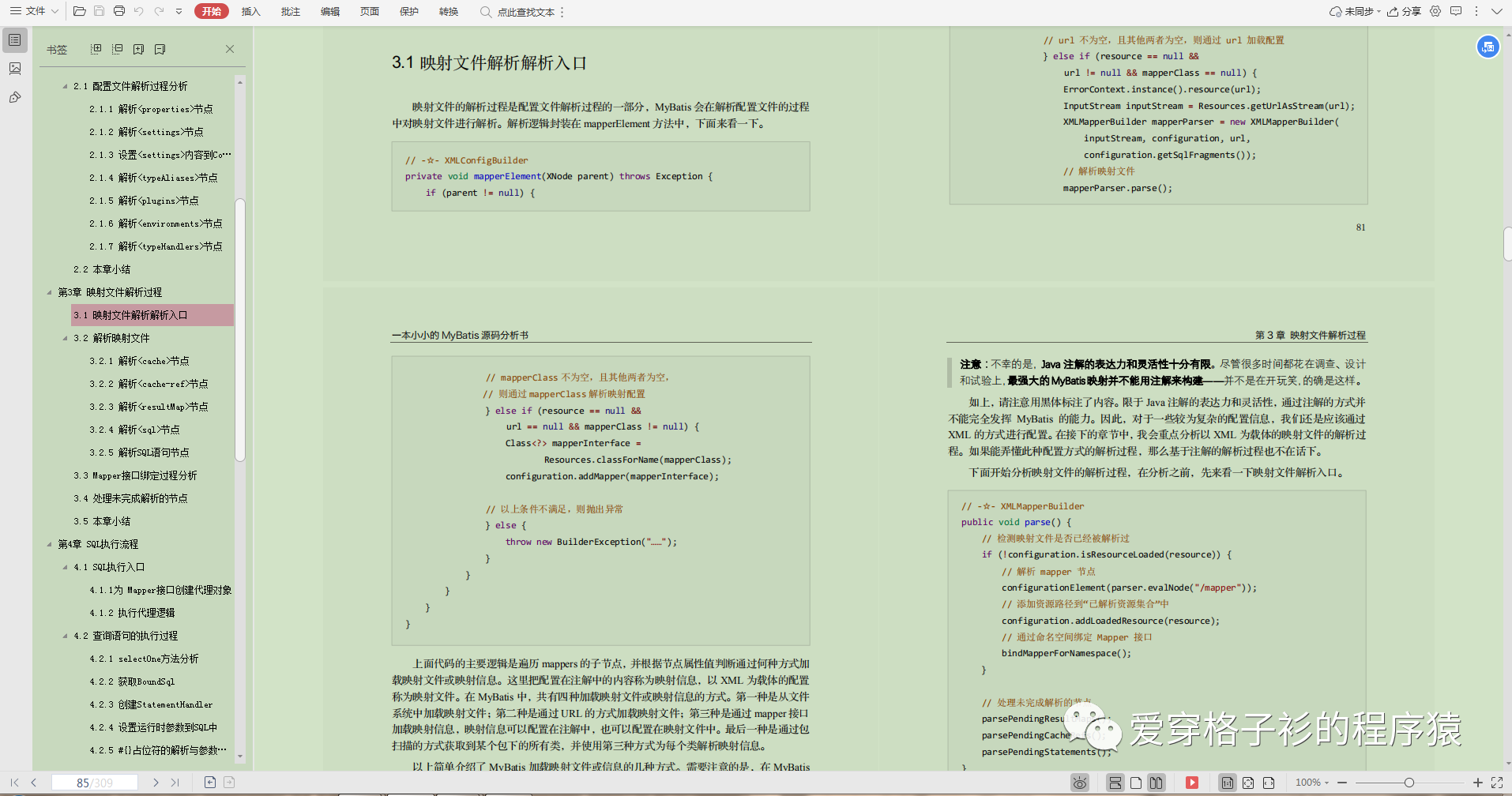1512x796 pixels.
Task: Open the 转换 tab
Action: (x=449, y=11)
